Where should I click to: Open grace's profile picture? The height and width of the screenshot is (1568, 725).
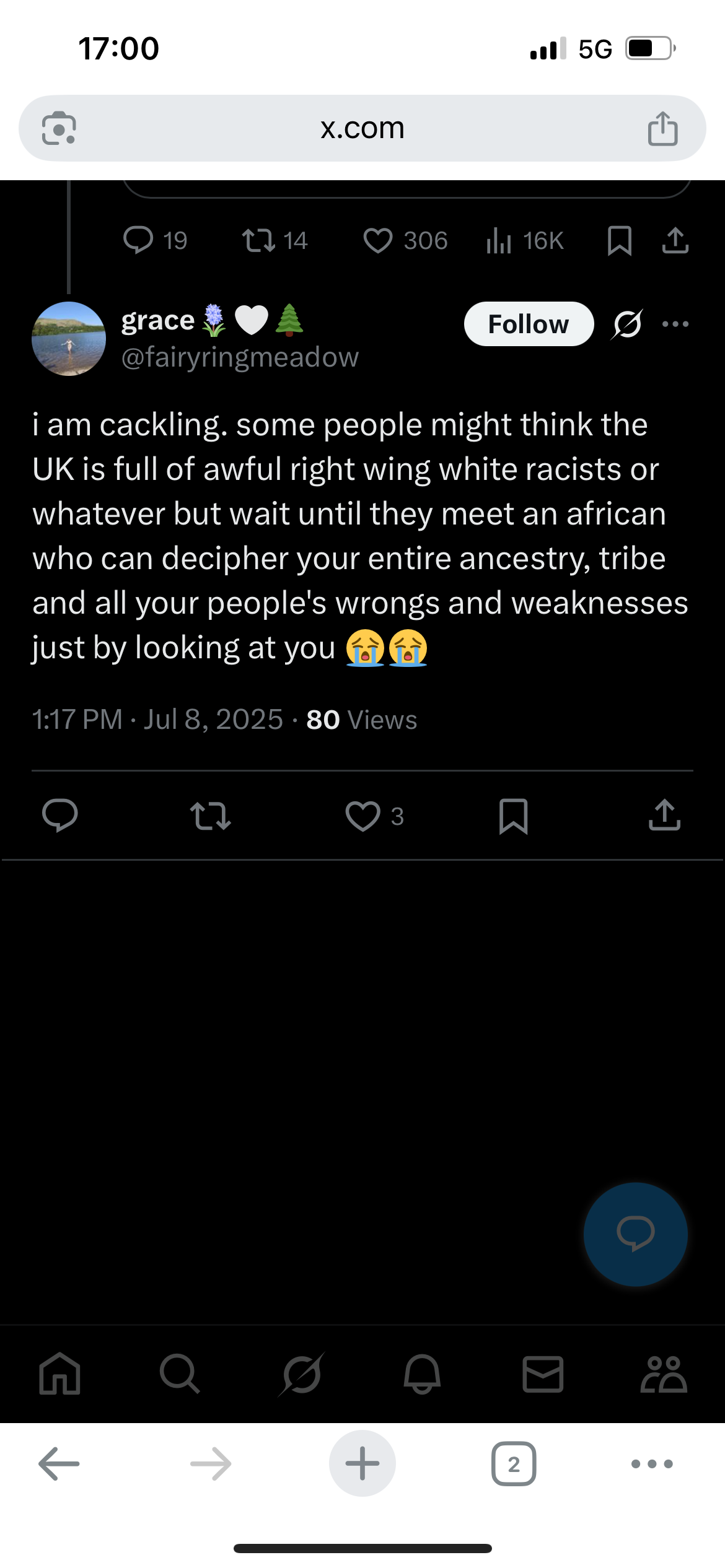pos(69,339)
